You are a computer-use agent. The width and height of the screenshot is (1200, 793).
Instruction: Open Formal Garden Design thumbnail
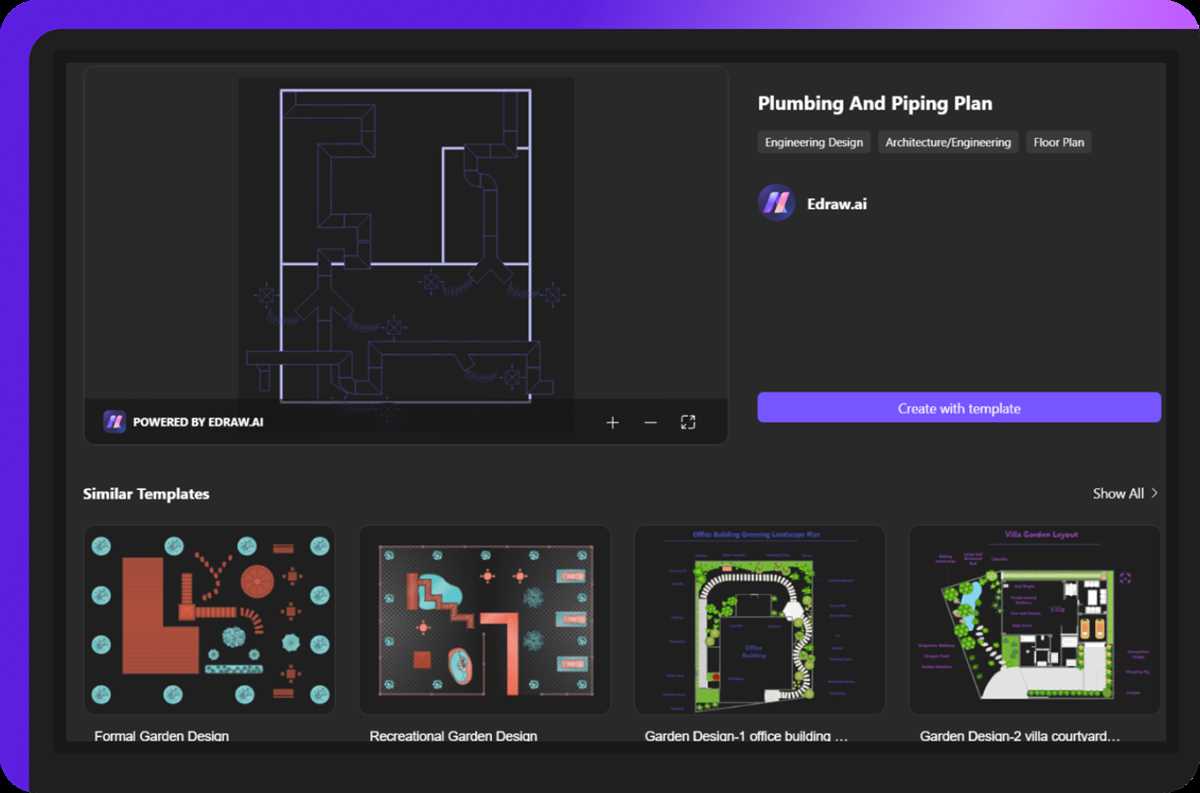click(209, 619)
